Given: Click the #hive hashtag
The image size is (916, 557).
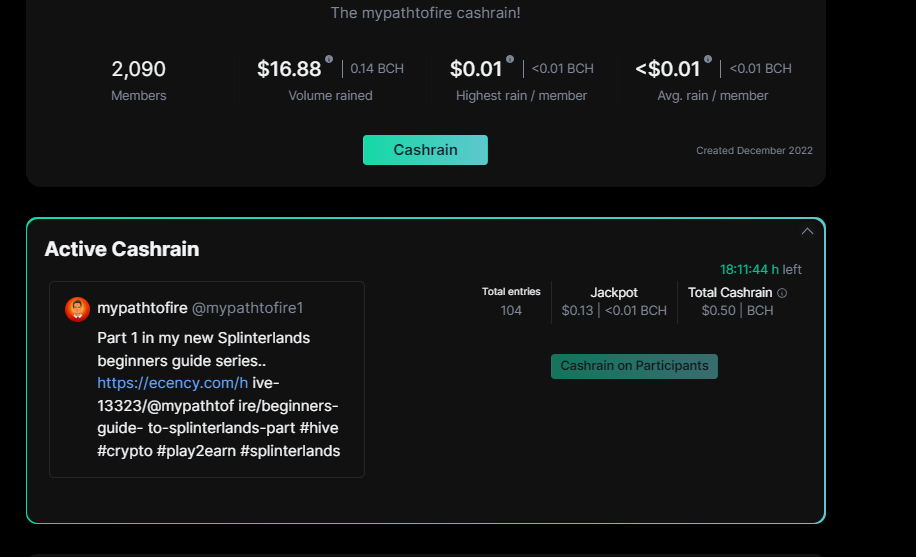Looking at the screenshot, I should tap(319, 428).
